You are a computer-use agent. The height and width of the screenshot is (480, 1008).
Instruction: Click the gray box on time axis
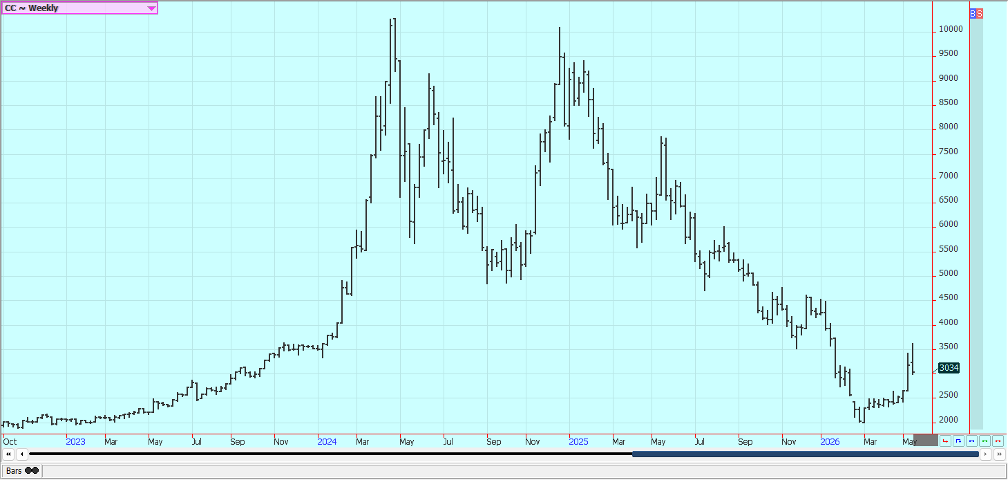[925, 440]
